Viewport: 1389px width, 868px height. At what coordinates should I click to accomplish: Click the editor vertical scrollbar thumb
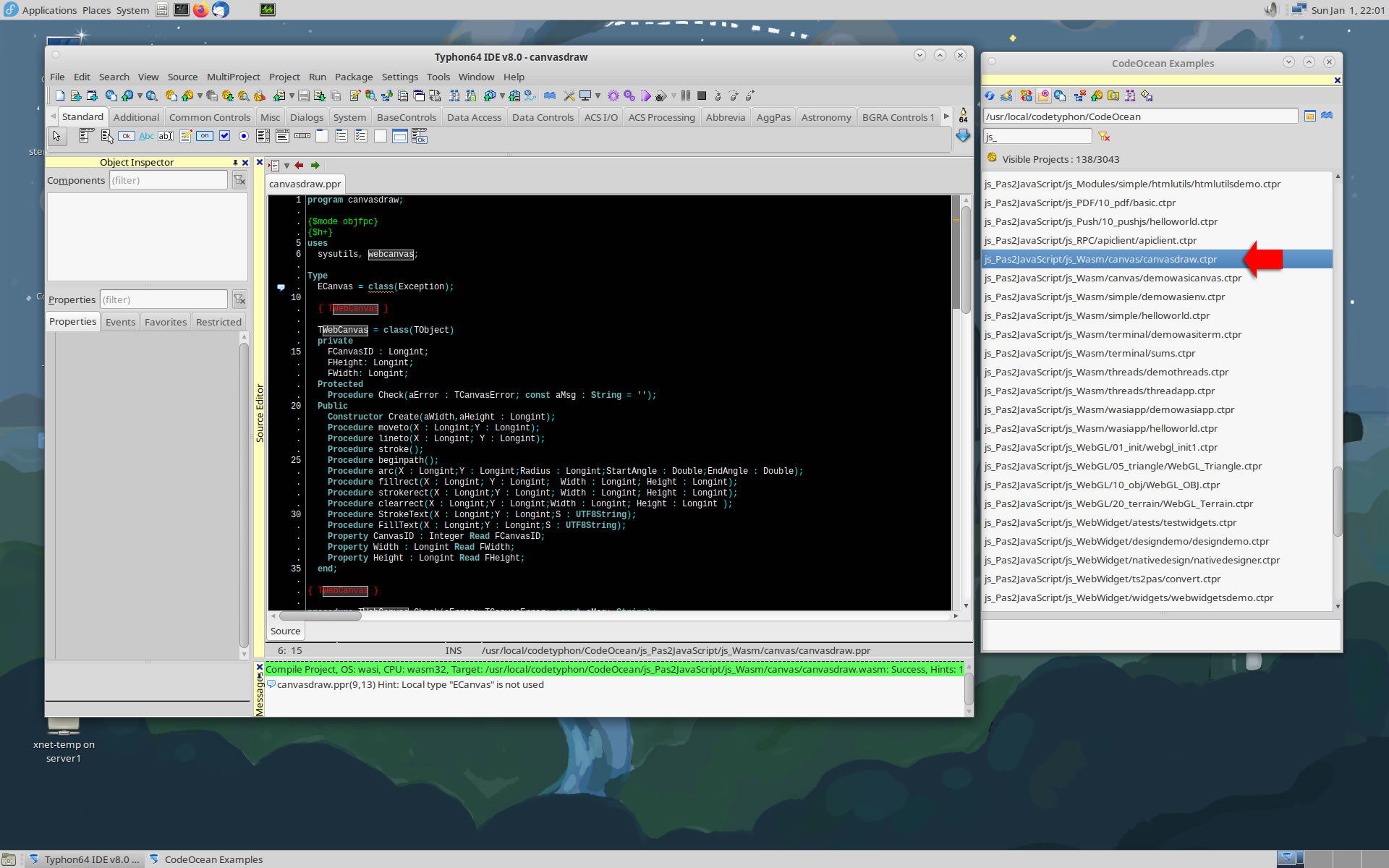point(966,258)
